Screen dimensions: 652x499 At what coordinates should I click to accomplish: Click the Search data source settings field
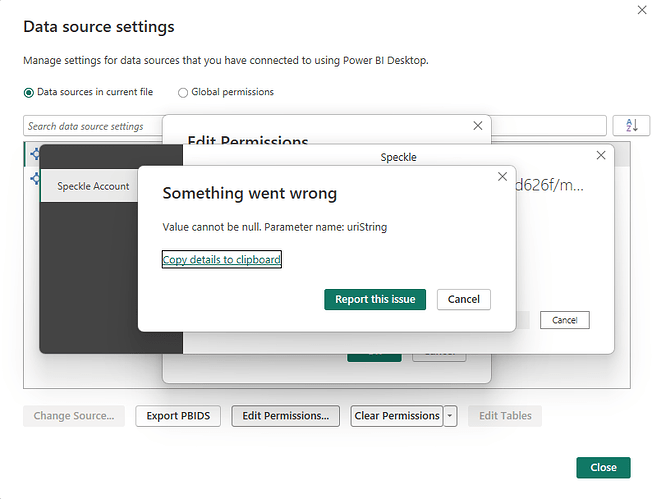coord(92,126)
